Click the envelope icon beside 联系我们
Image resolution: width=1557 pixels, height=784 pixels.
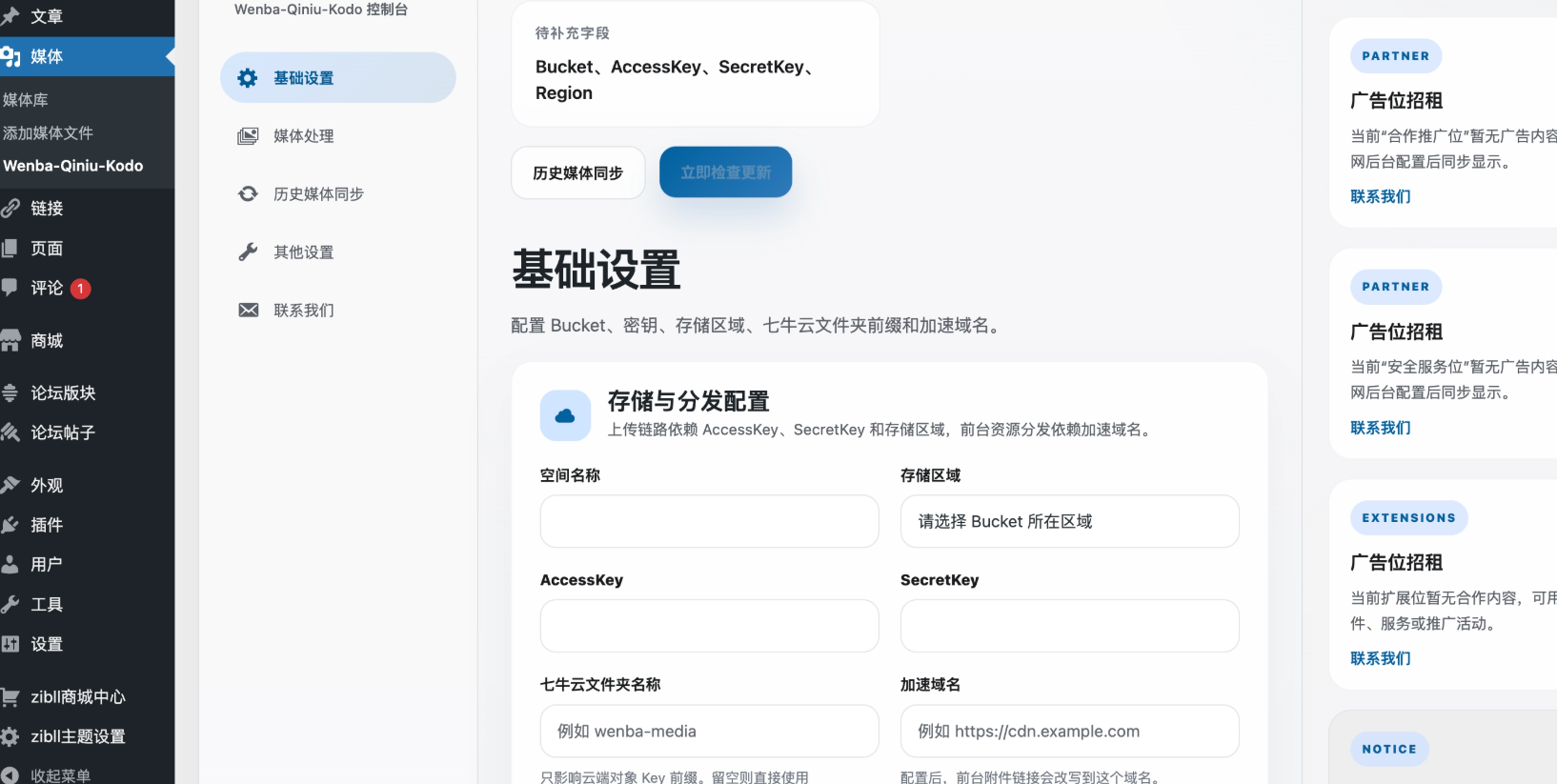pos(248,311)
